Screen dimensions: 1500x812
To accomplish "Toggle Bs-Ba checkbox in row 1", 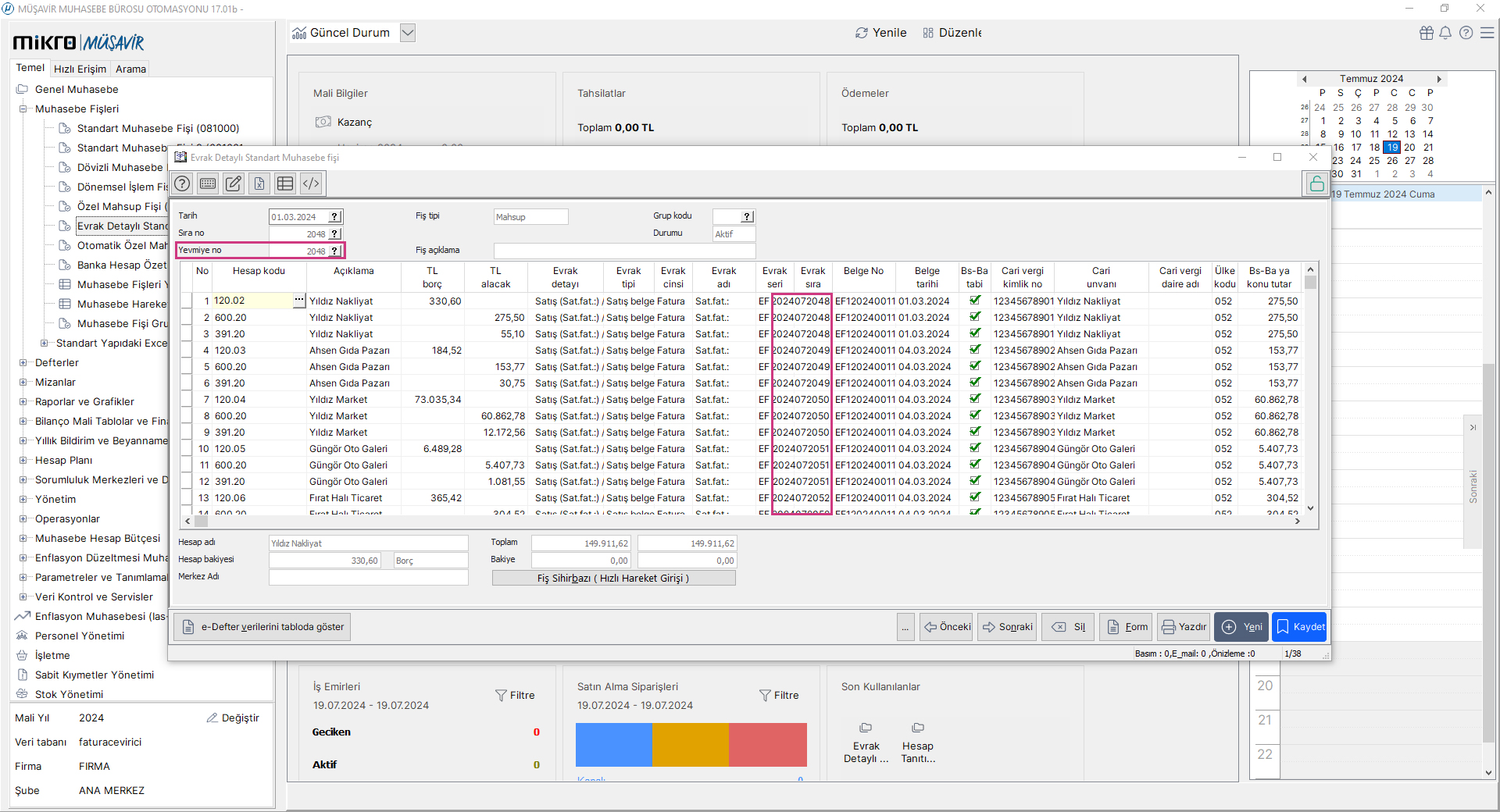I will tap(974, 301).
